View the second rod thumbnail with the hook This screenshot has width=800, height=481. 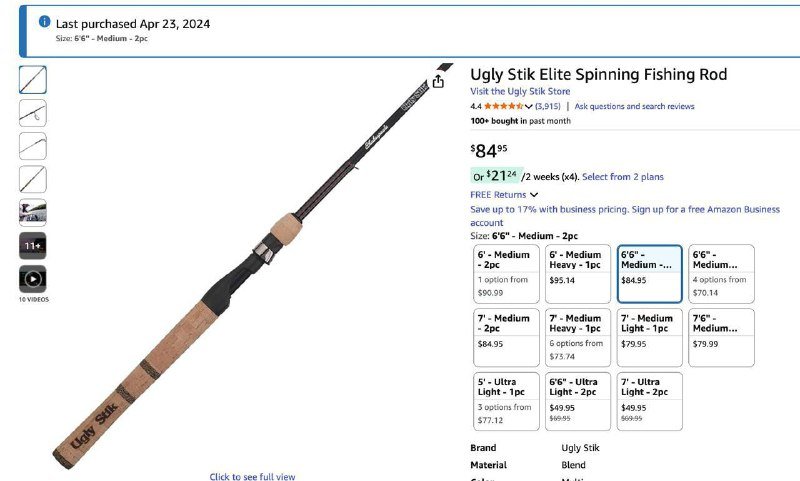[32, 113]
